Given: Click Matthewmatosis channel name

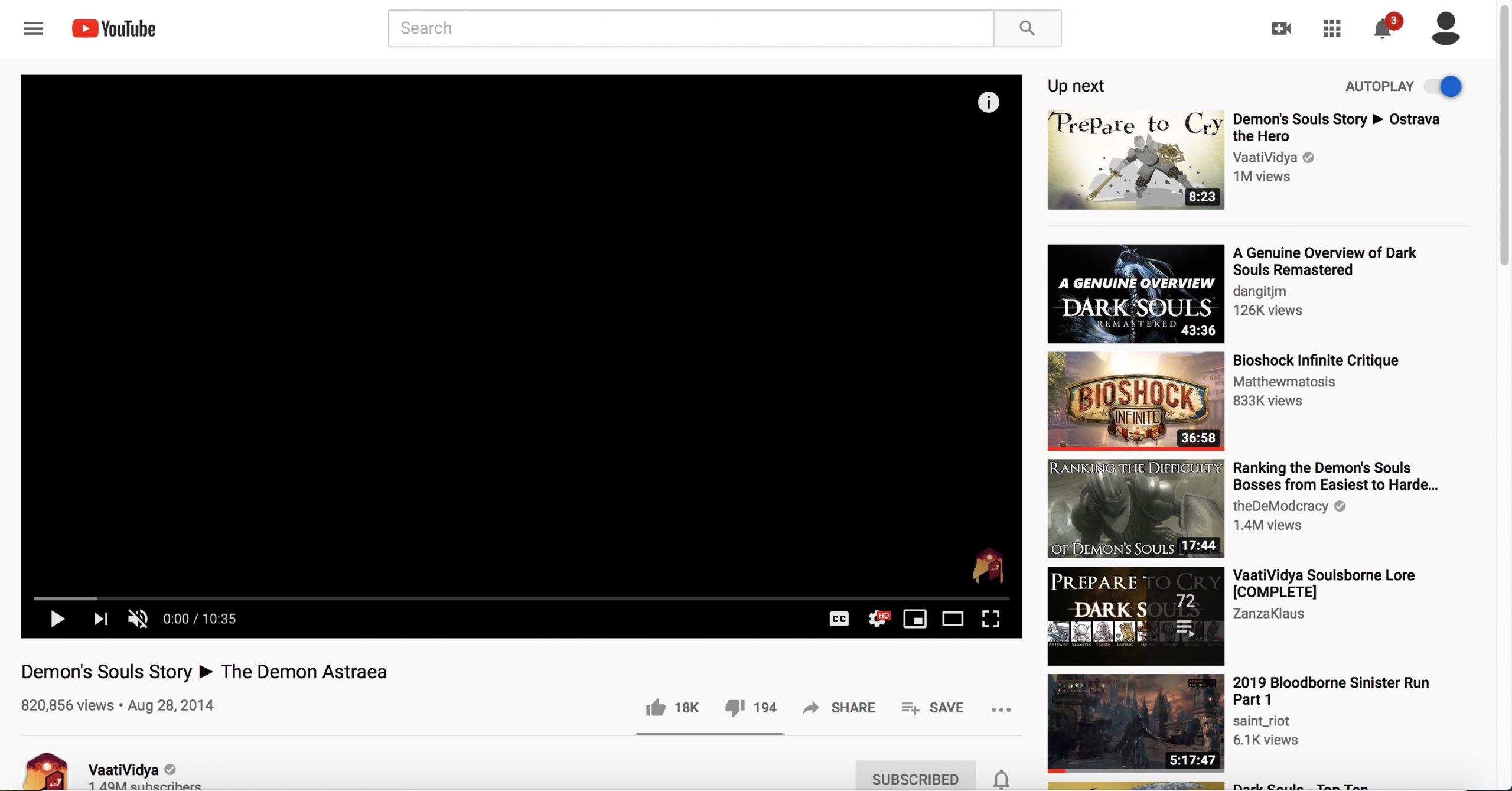Looking at the screenshot, I should 1283,381.
